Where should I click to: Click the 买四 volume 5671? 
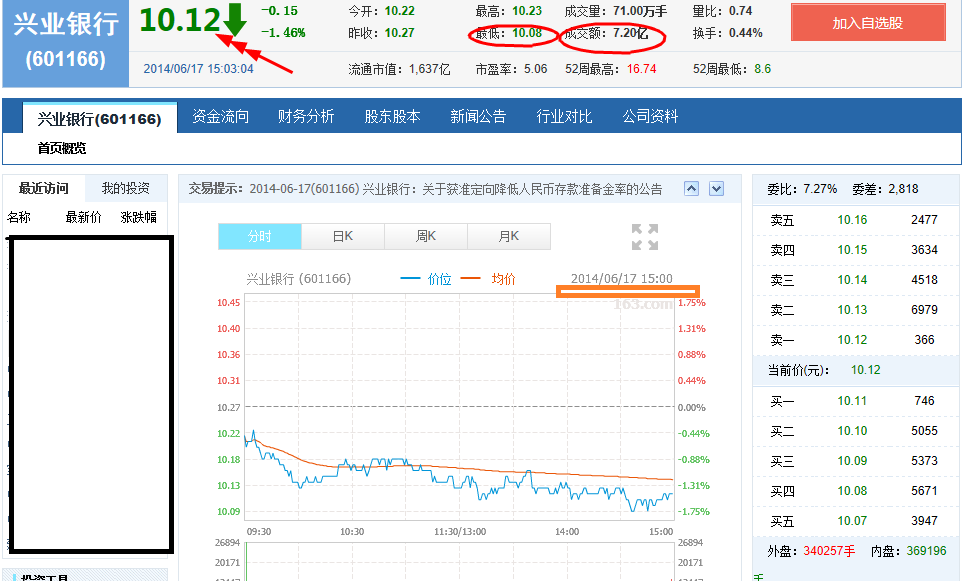924,491
